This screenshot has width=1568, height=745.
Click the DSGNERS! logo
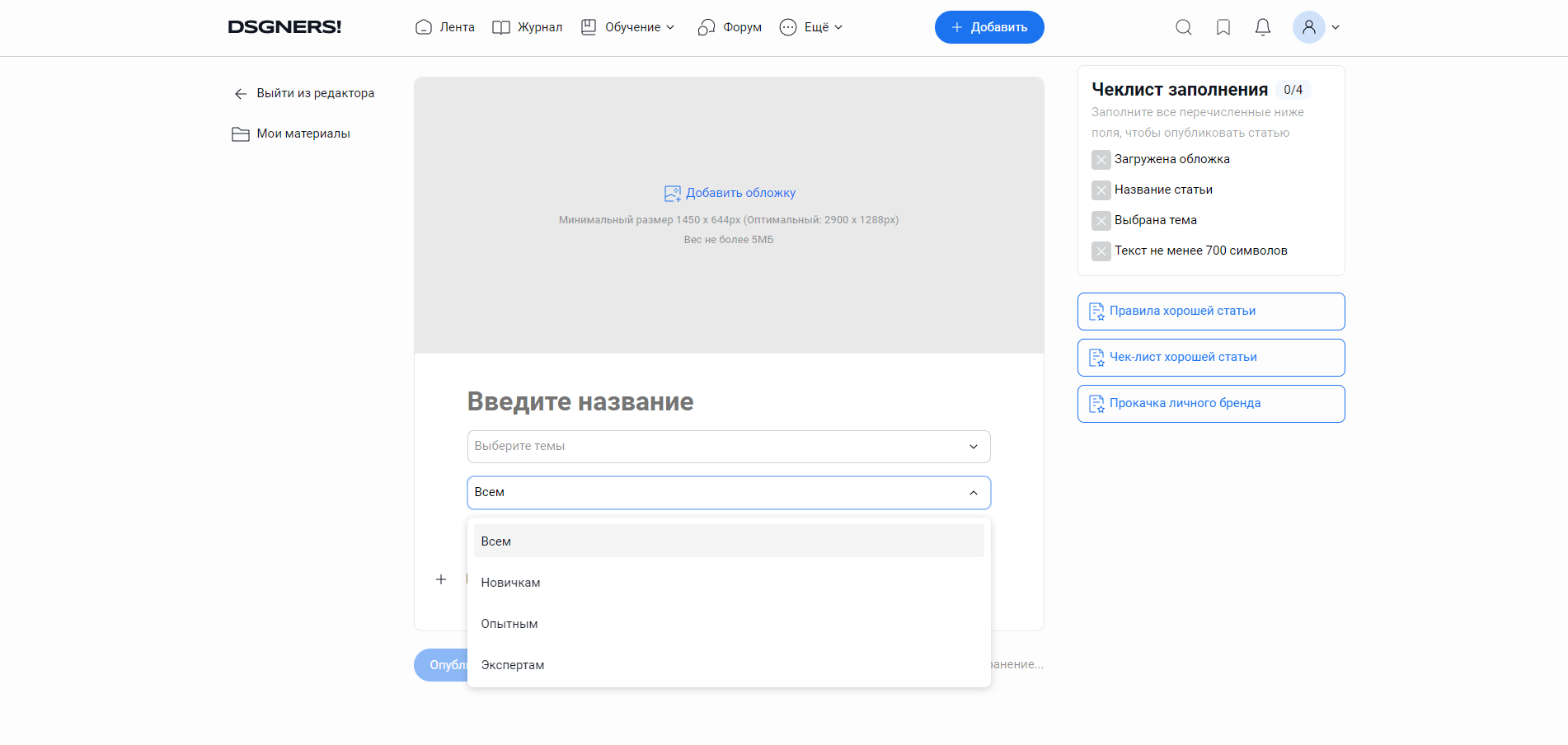[284, 26]
